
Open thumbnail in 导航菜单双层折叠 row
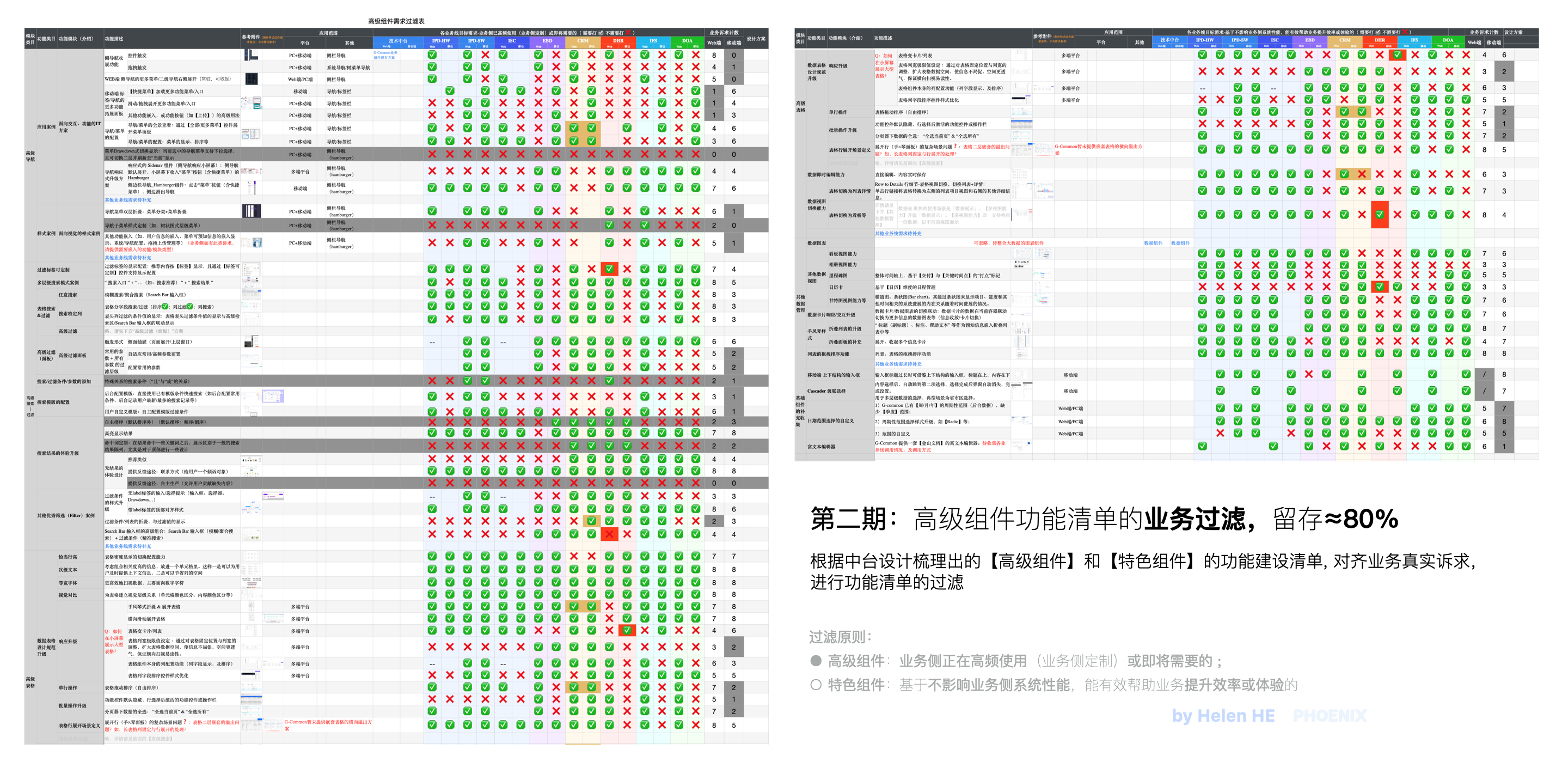click(x=252, y=211)
